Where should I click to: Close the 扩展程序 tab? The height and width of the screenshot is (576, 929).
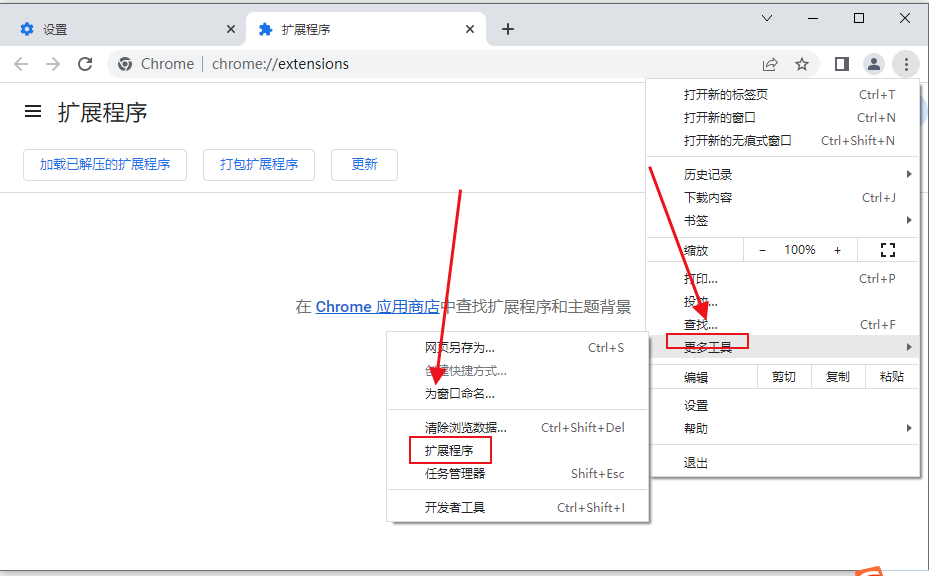point(470,29)
